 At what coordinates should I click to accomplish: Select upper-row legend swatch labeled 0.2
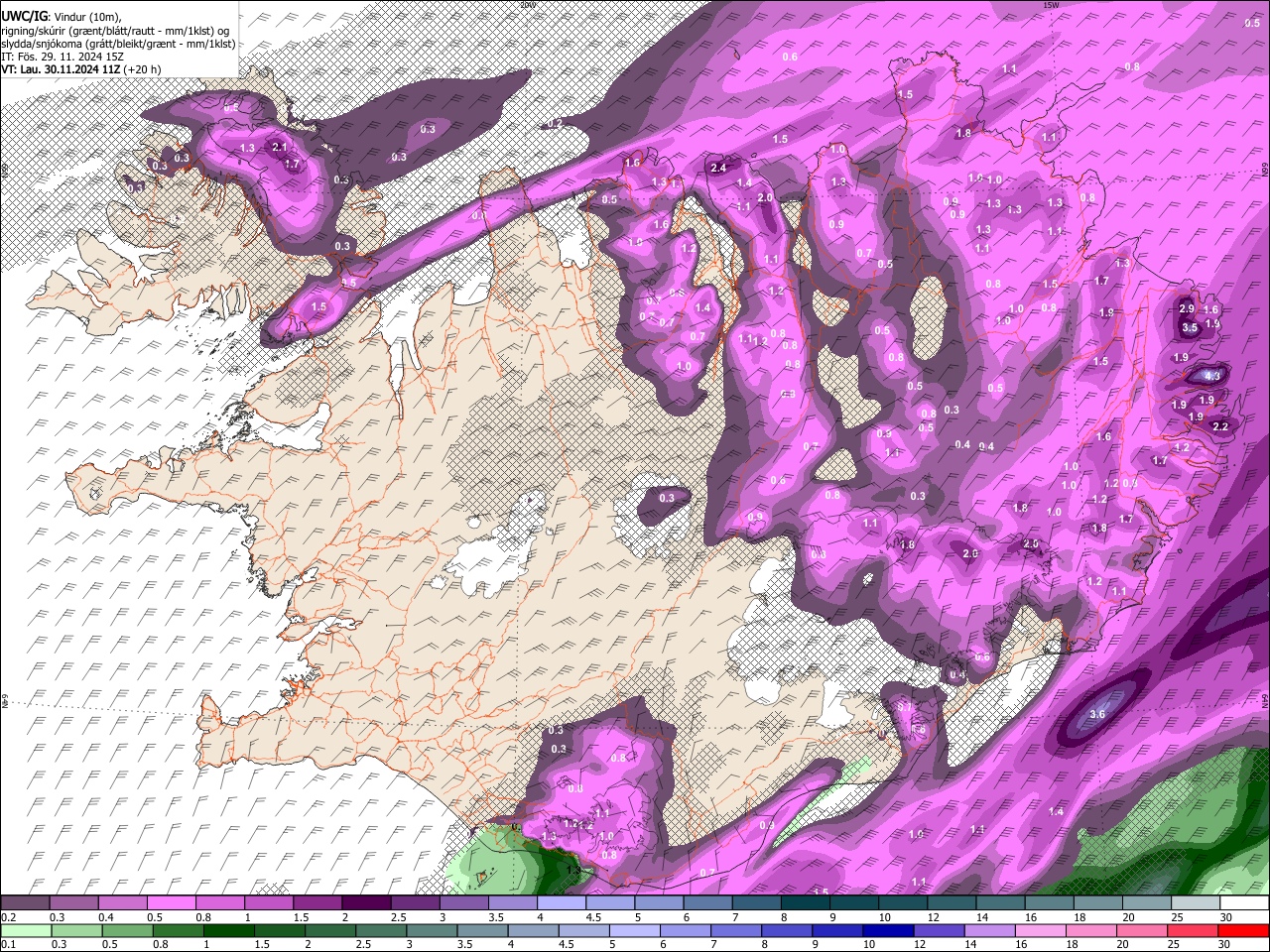25,903
